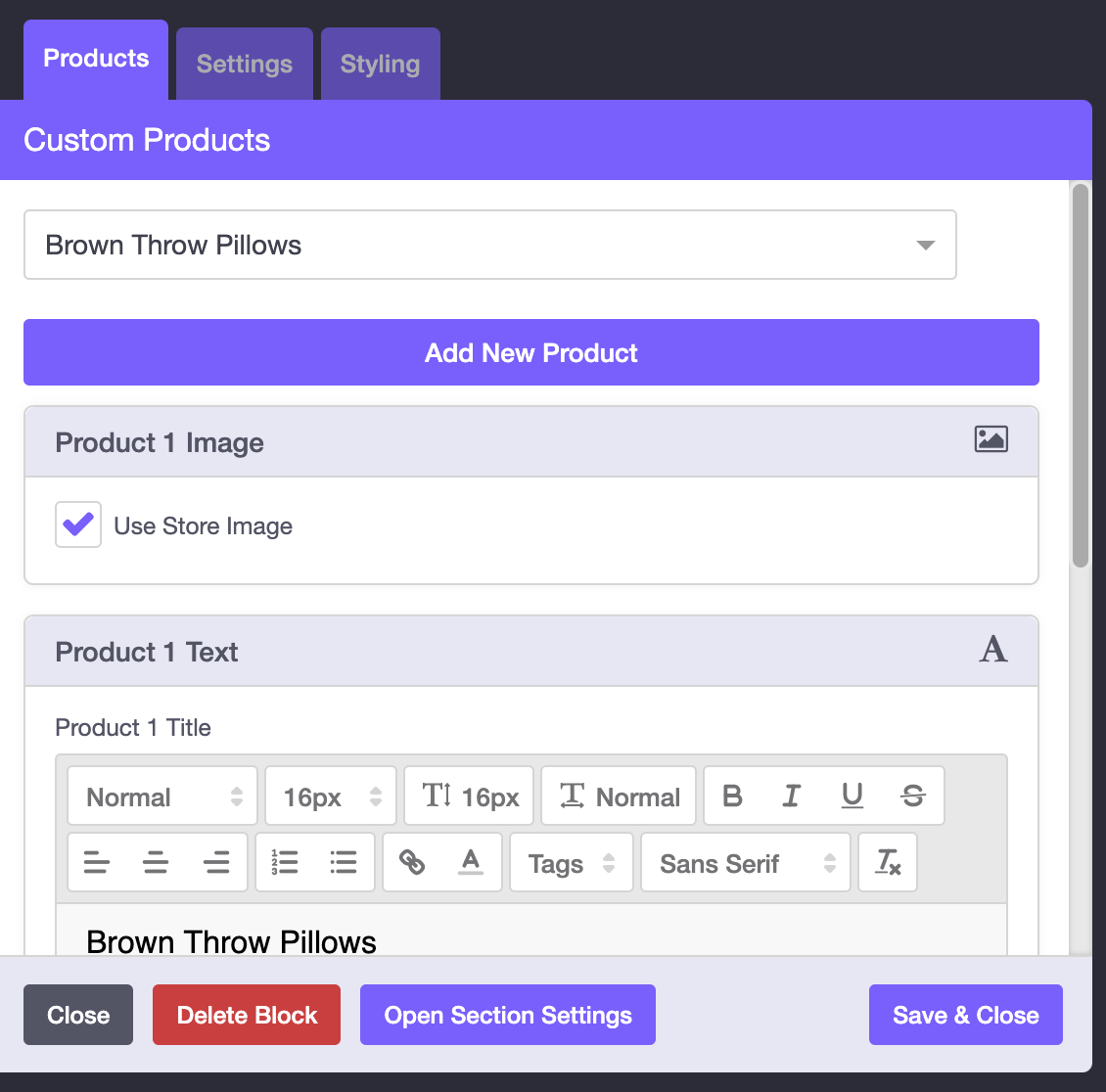
Task: Pick a text color for title
Action: pyautogui.click(x=471, y=863)
